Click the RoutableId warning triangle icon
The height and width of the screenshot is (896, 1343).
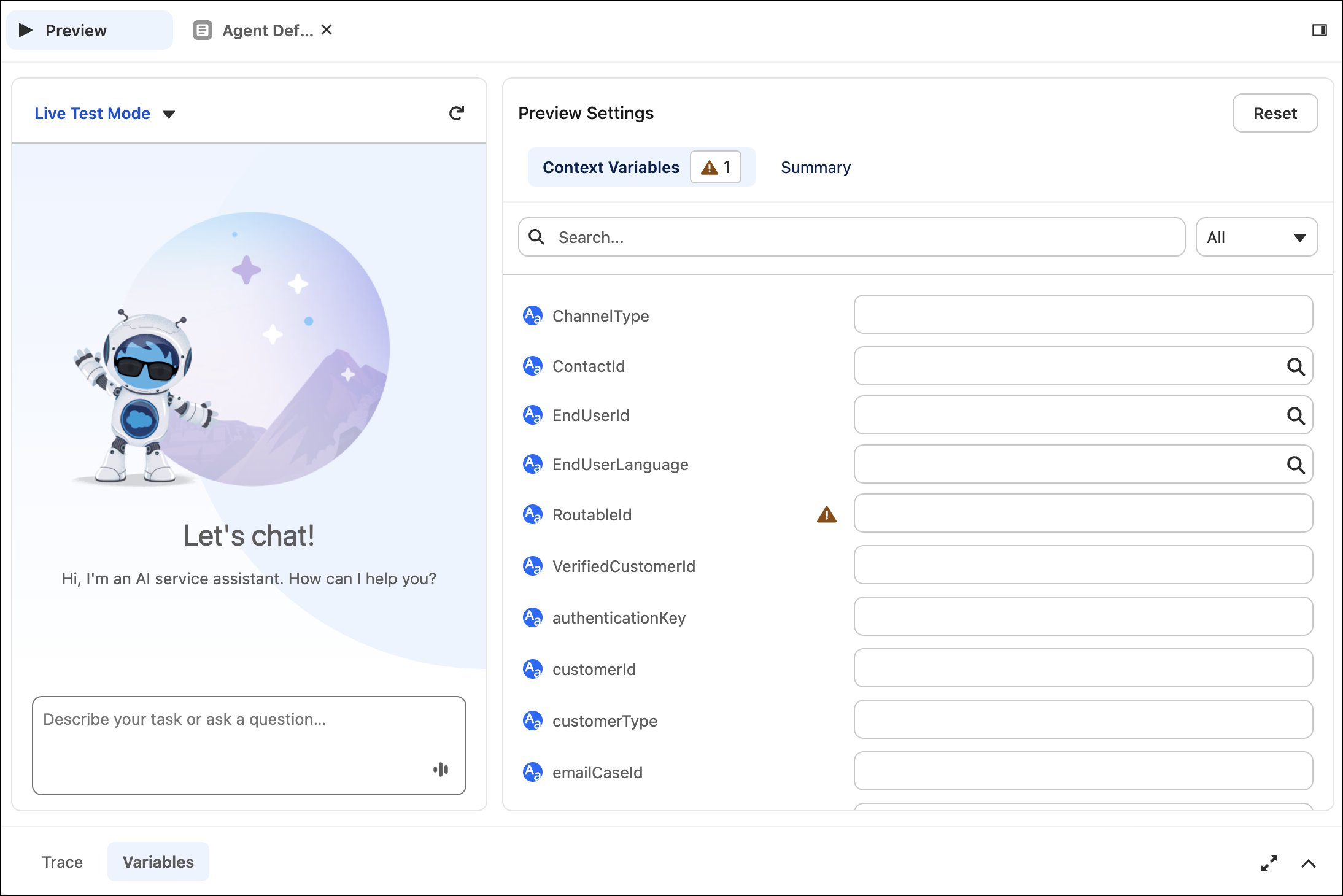pos(827,514)
